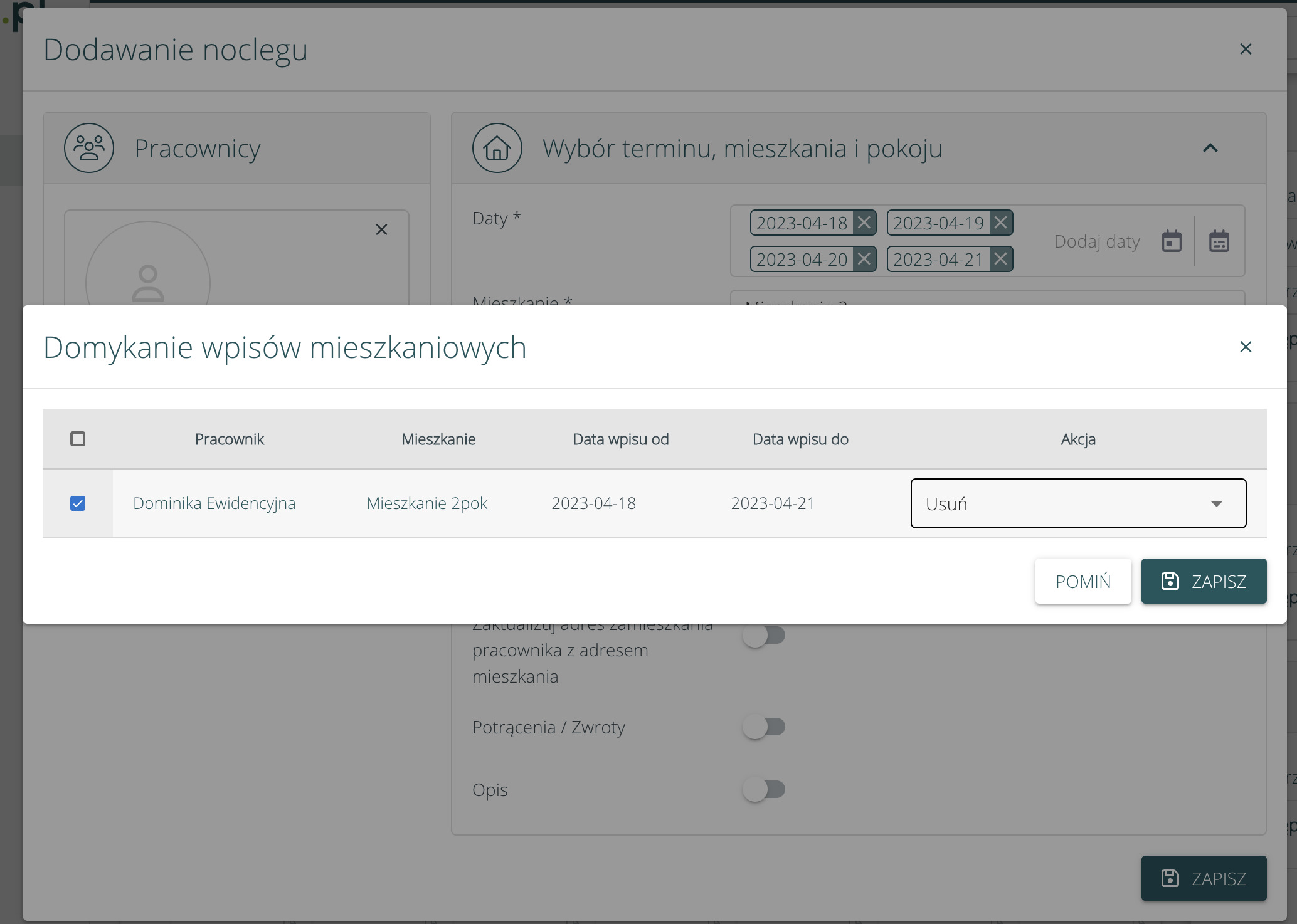The image size is (1297, 924).
Task: Click the house icon in the apartment selection header
Action: (x=497, y=149)
